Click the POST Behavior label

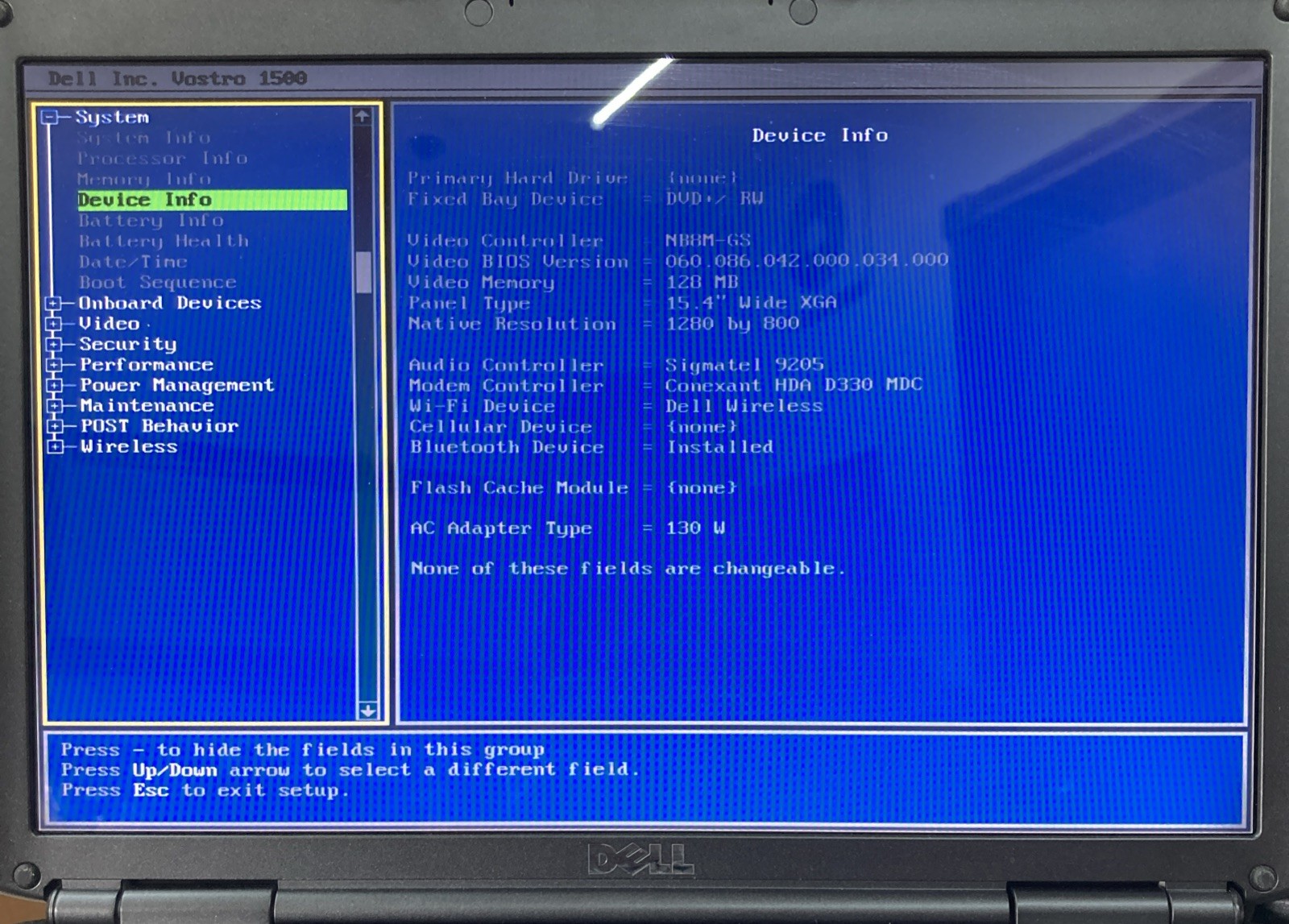160,426
